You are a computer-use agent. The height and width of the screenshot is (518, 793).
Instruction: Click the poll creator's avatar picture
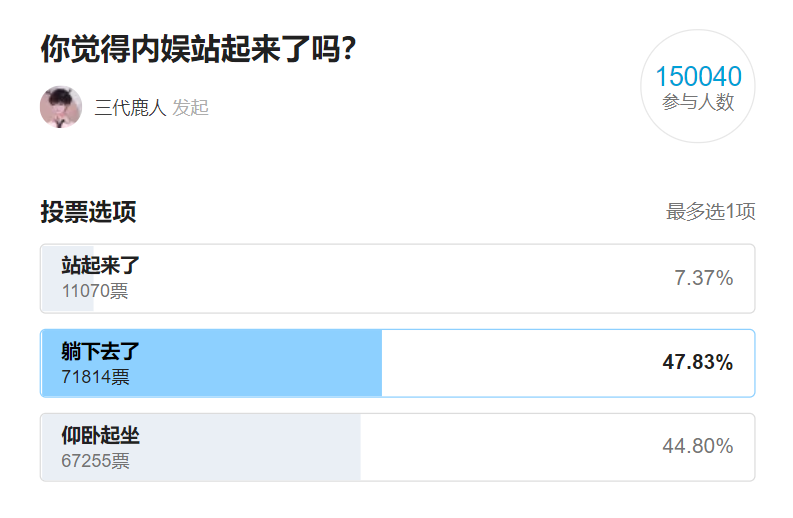(61, 107)
